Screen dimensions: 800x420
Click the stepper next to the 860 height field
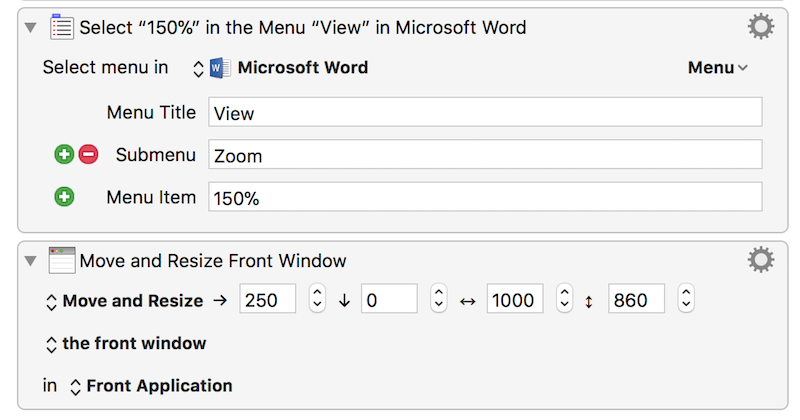tap(685, 299)
